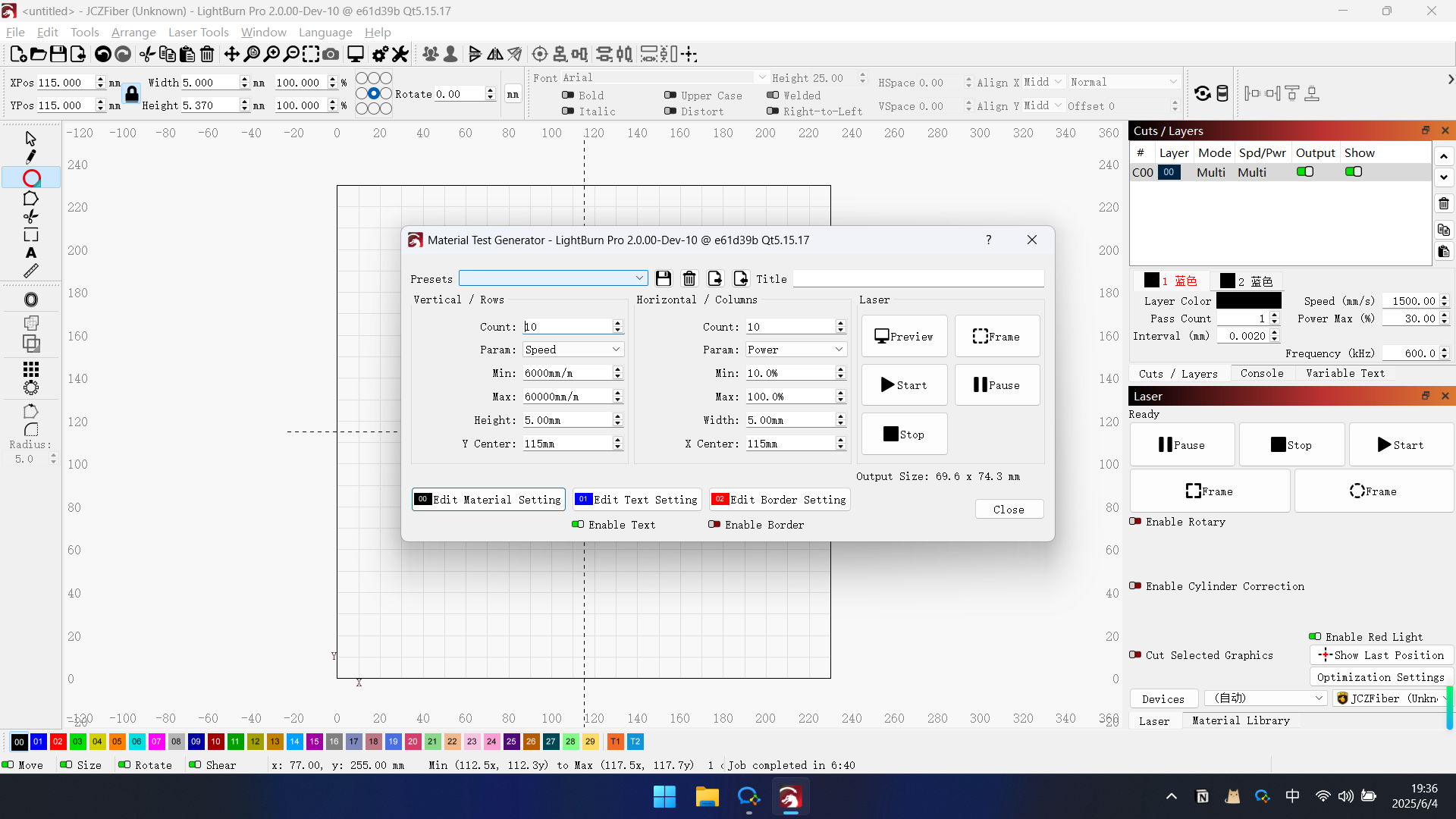Image resolution: width=1456 pixels, height=819 pixels.
Task: Open the Normal text mode dropdown
Action: click(x=1124, y=82)
